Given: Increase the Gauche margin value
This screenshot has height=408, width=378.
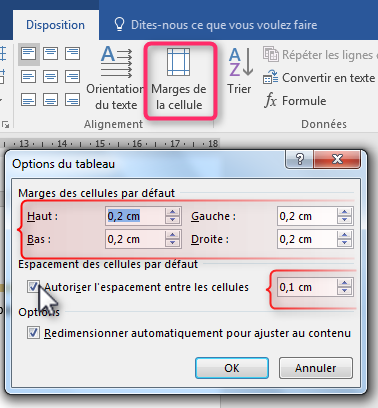Looking at the screenshot, I should pyautogui.click(x=344, y=212).
